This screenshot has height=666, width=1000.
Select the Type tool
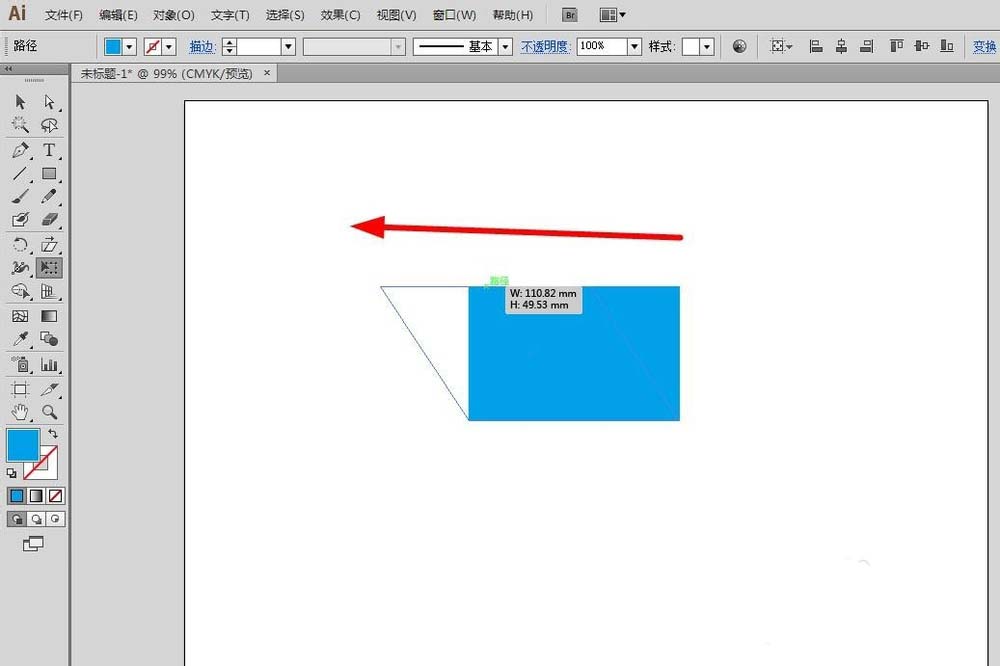click(48, 151)
